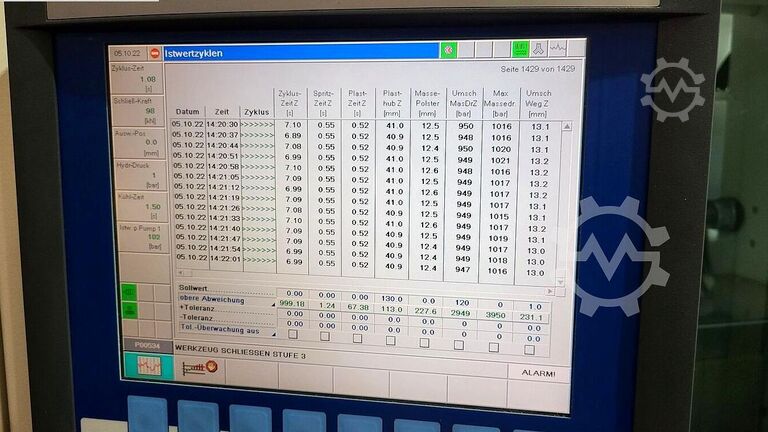Open the cyan process chart icon
The height and width of the screenshot is (432, 768).
(148, 367)
